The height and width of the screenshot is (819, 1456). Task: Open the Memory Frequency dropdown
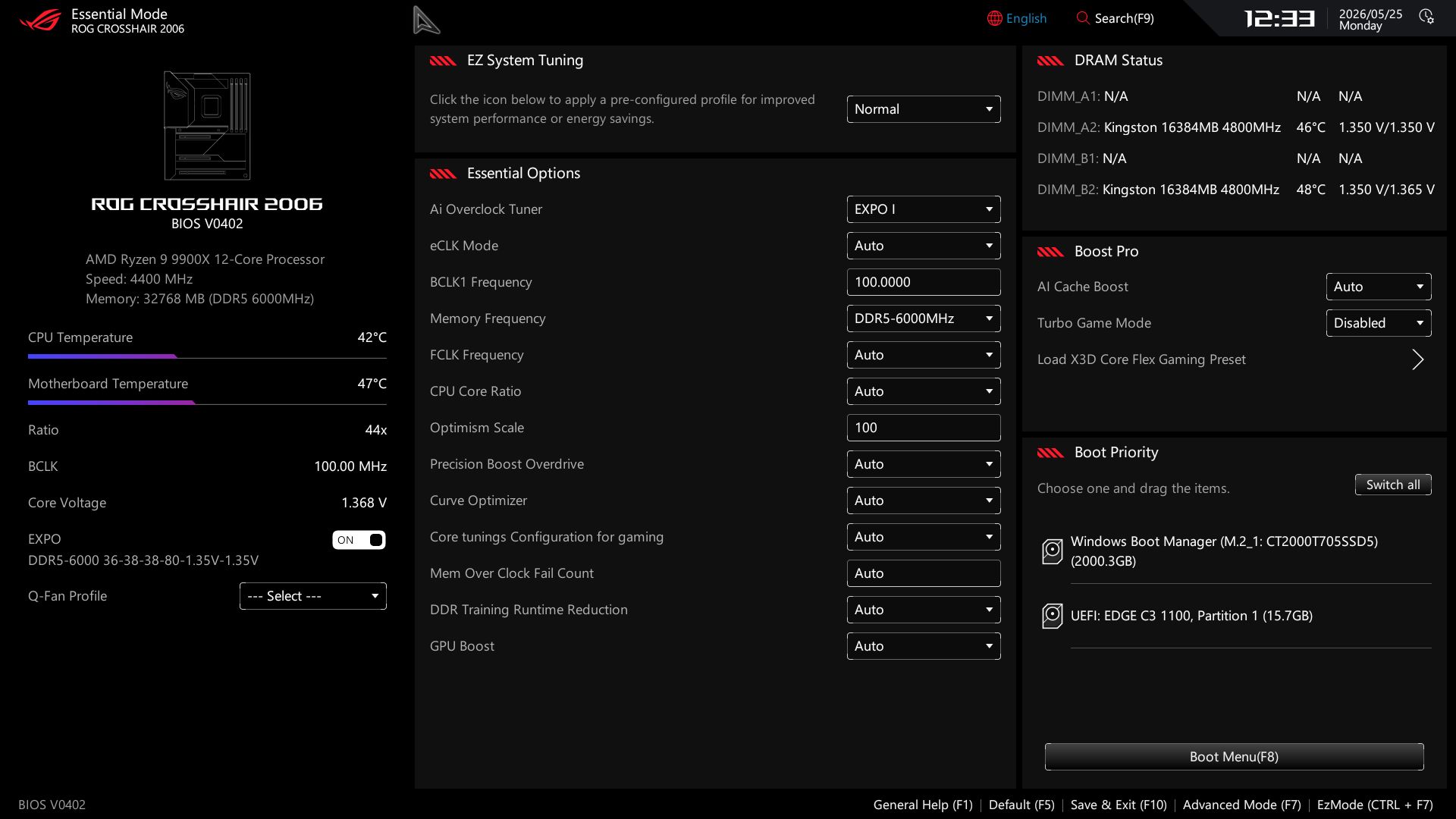coord(924,318)
